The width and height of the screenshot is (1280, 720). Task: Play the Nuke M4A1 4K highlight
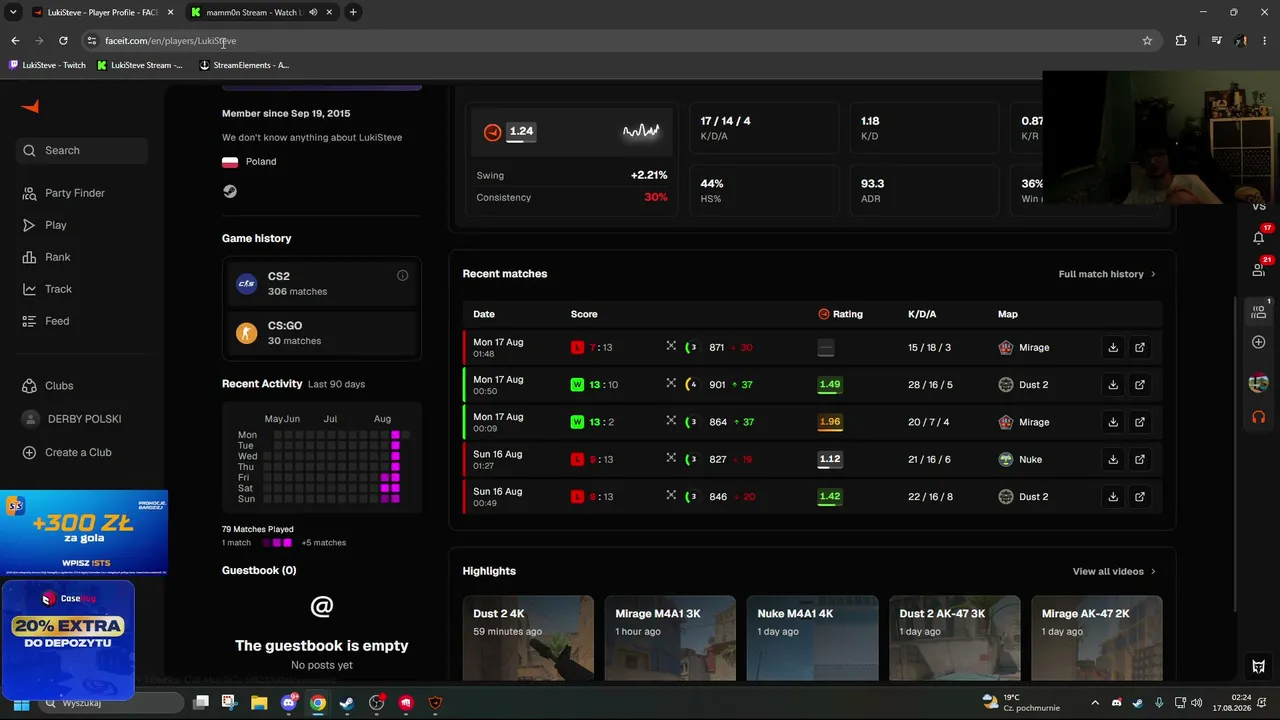click(812, 638)
